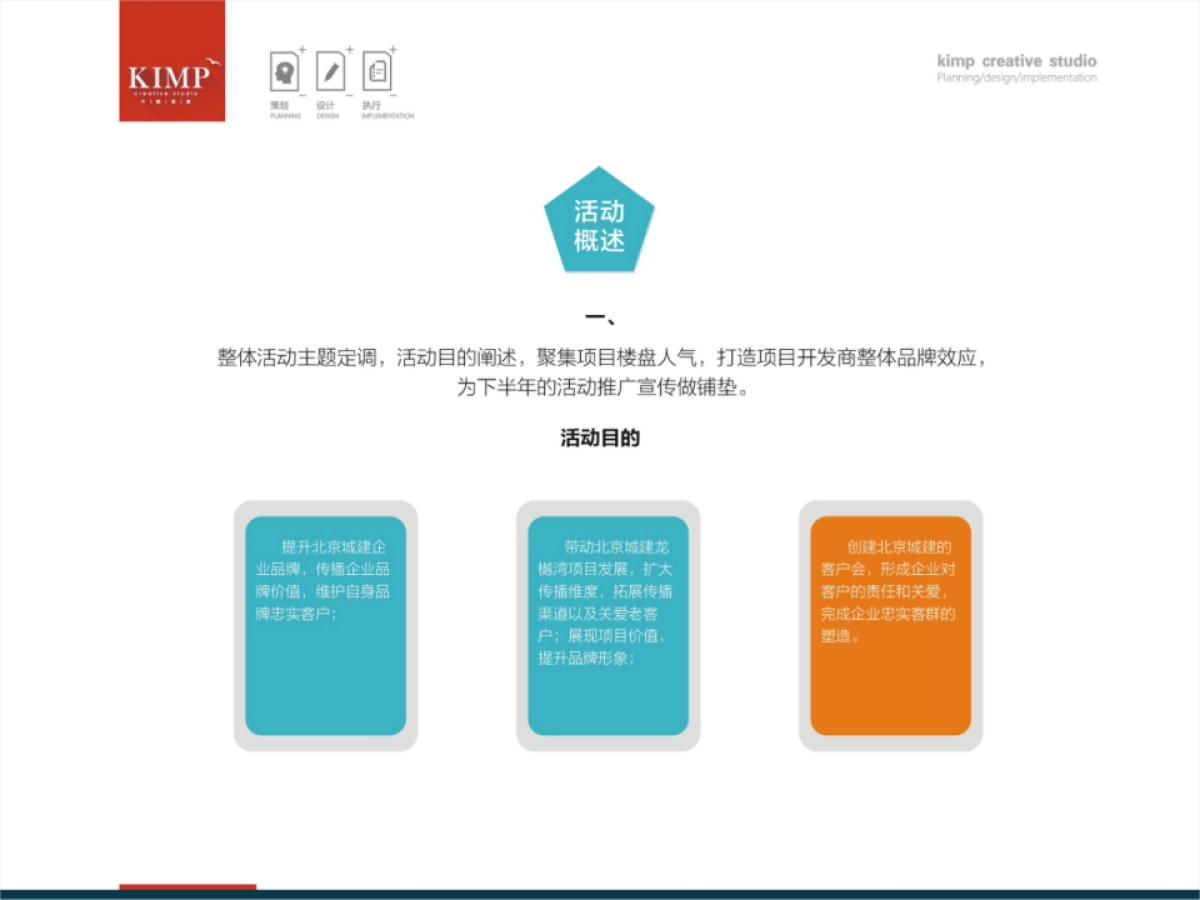The image size is (1200, 900).
Task: Click the 活动目的 heading
Action: (x=600, y=438)
